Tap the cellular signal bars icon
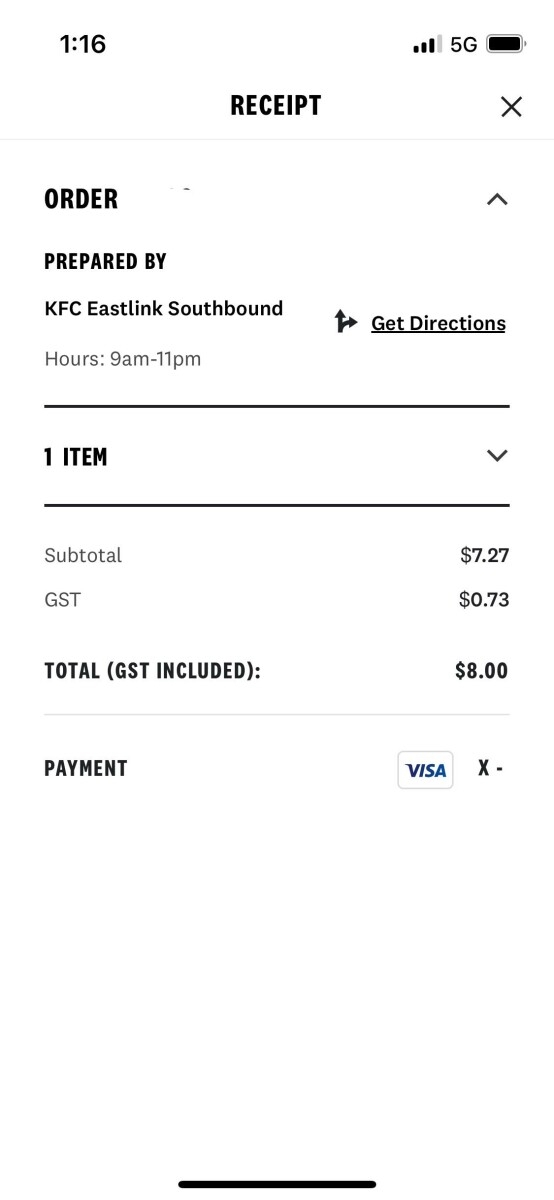Screen dimensions: 554x1200 427,45
